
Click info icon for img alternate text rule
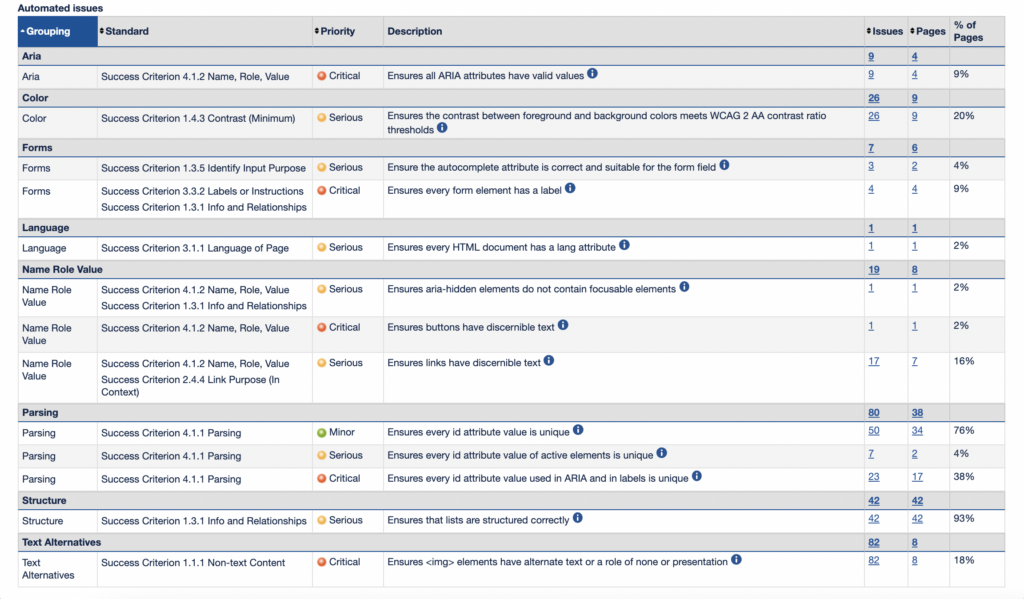coord(737,560)
